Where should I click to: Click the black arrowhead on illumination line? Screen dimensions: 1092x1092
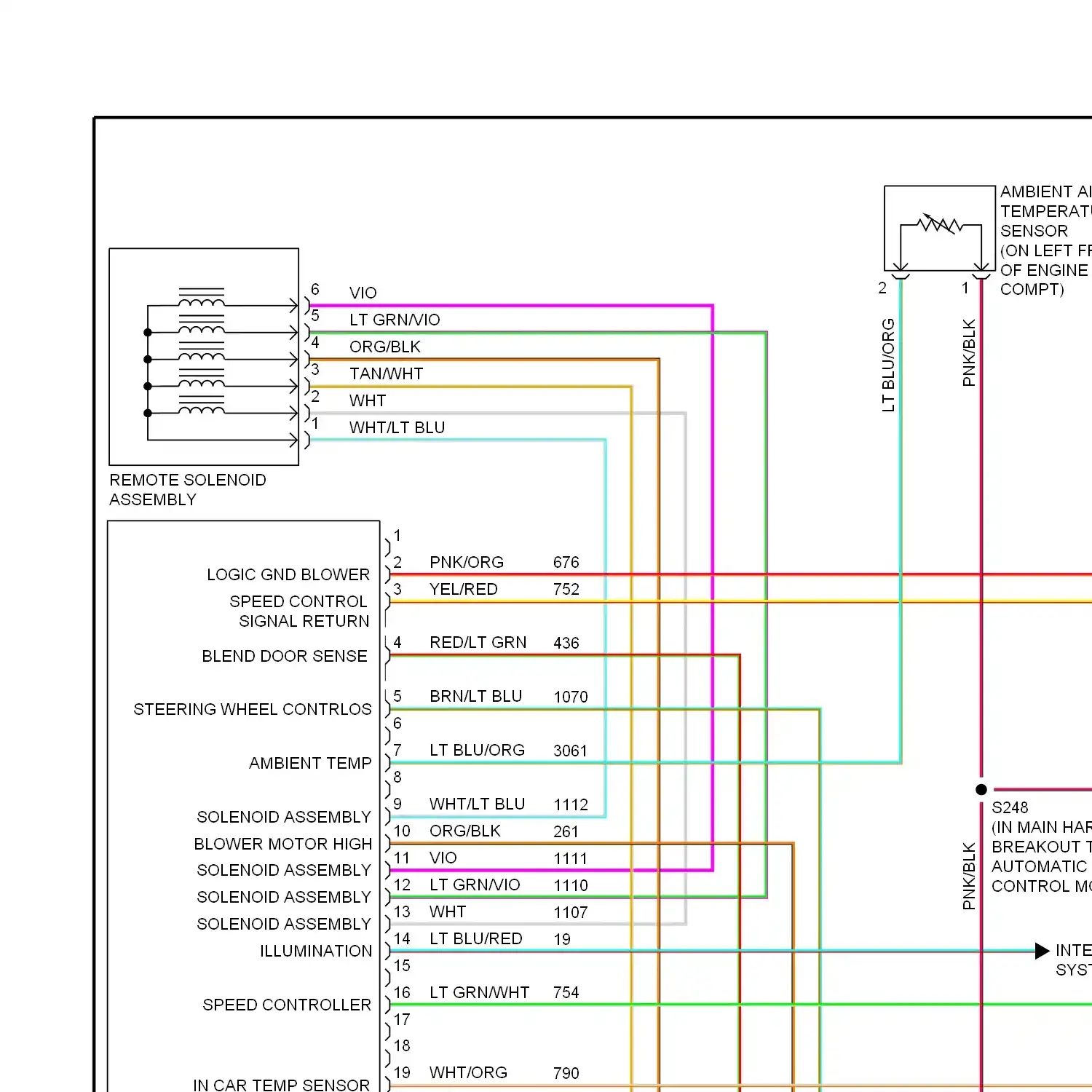point(1042,951)
